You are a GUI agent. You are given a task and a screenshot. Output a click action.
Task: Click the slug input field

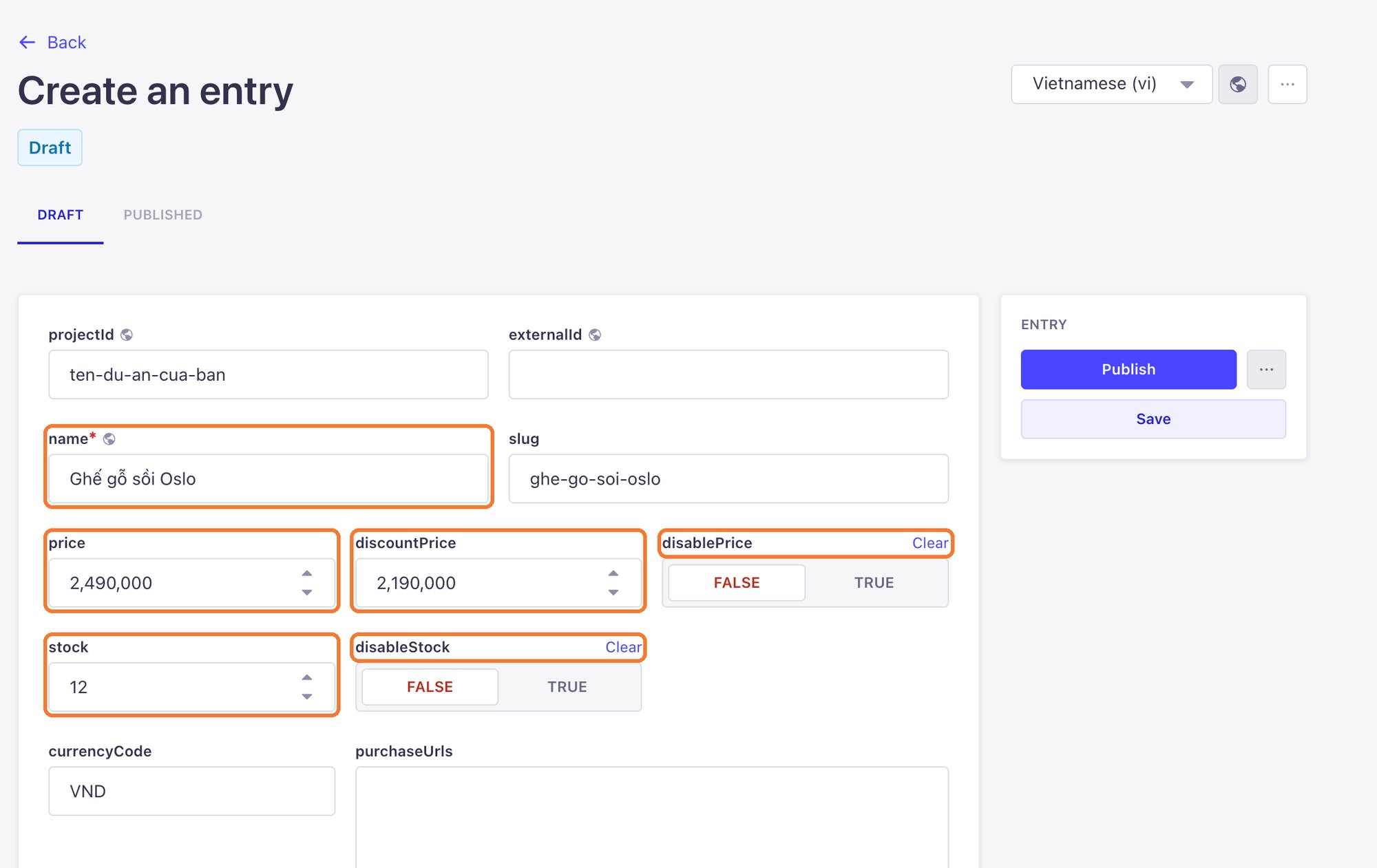pos(728,478)
